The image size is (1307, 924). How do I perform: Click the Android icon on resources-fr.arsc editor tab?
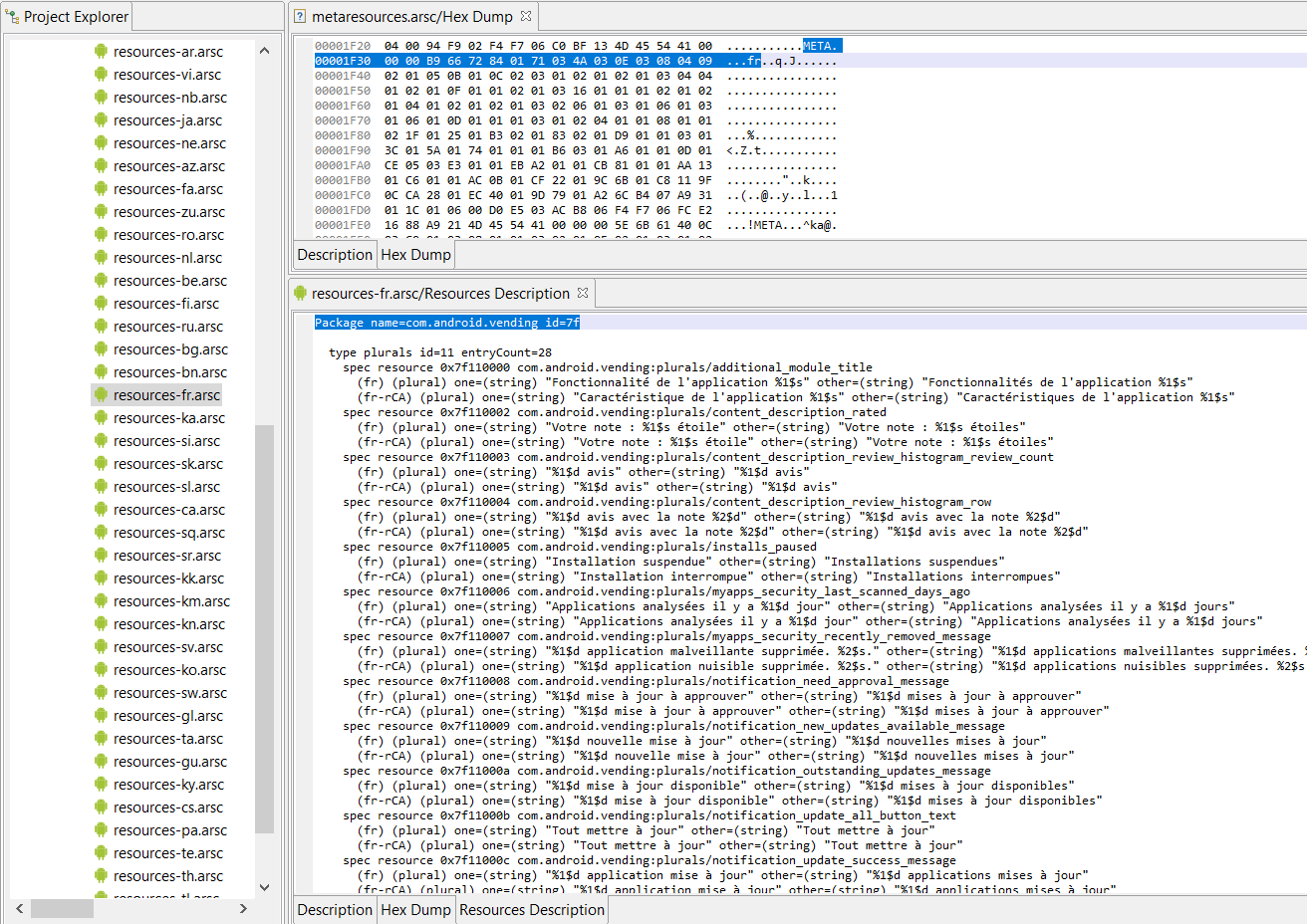click(x=300, y=294)
